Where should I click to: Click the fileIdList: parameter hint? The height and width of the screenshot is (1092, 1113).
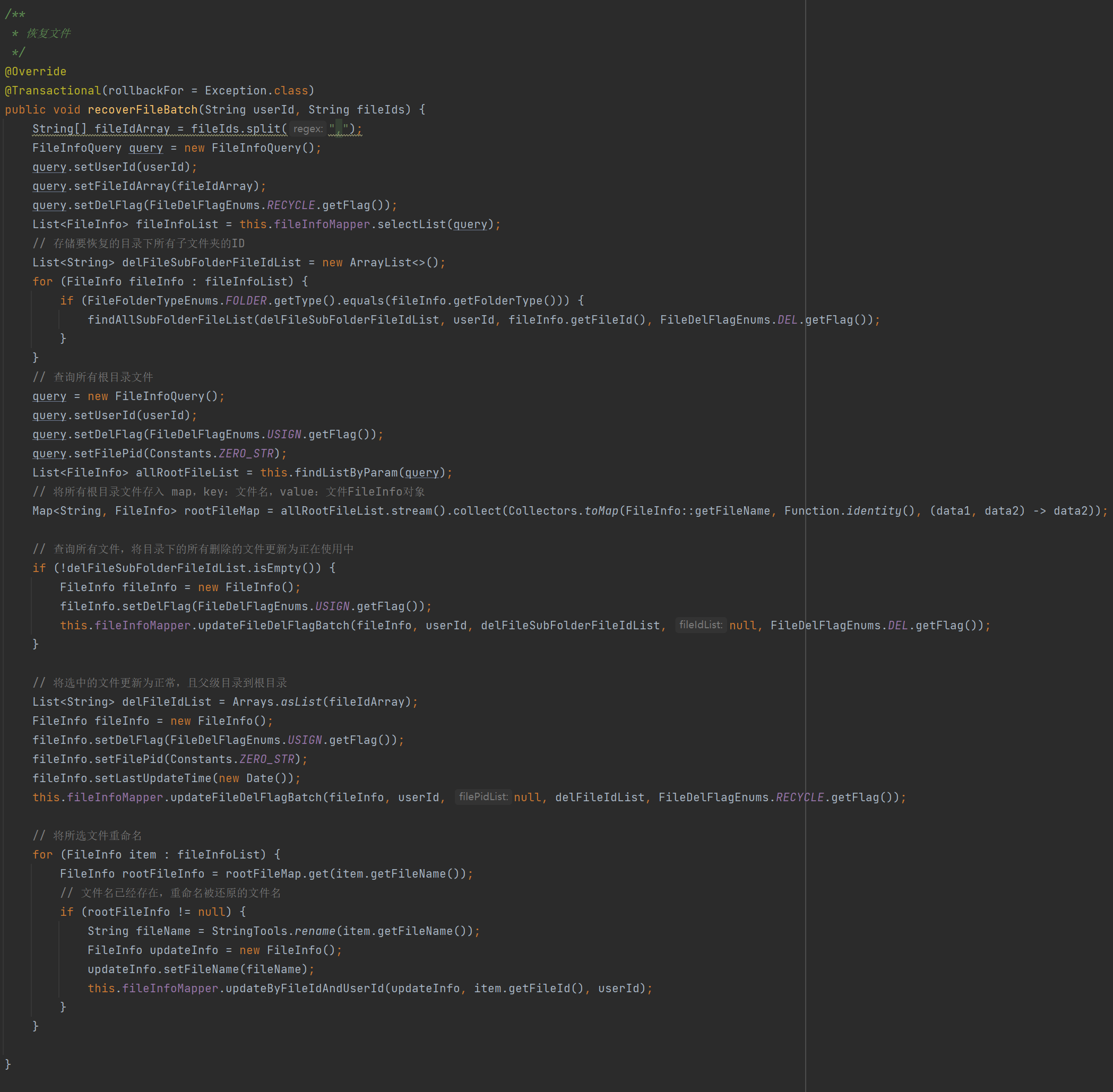click(701, 625)
